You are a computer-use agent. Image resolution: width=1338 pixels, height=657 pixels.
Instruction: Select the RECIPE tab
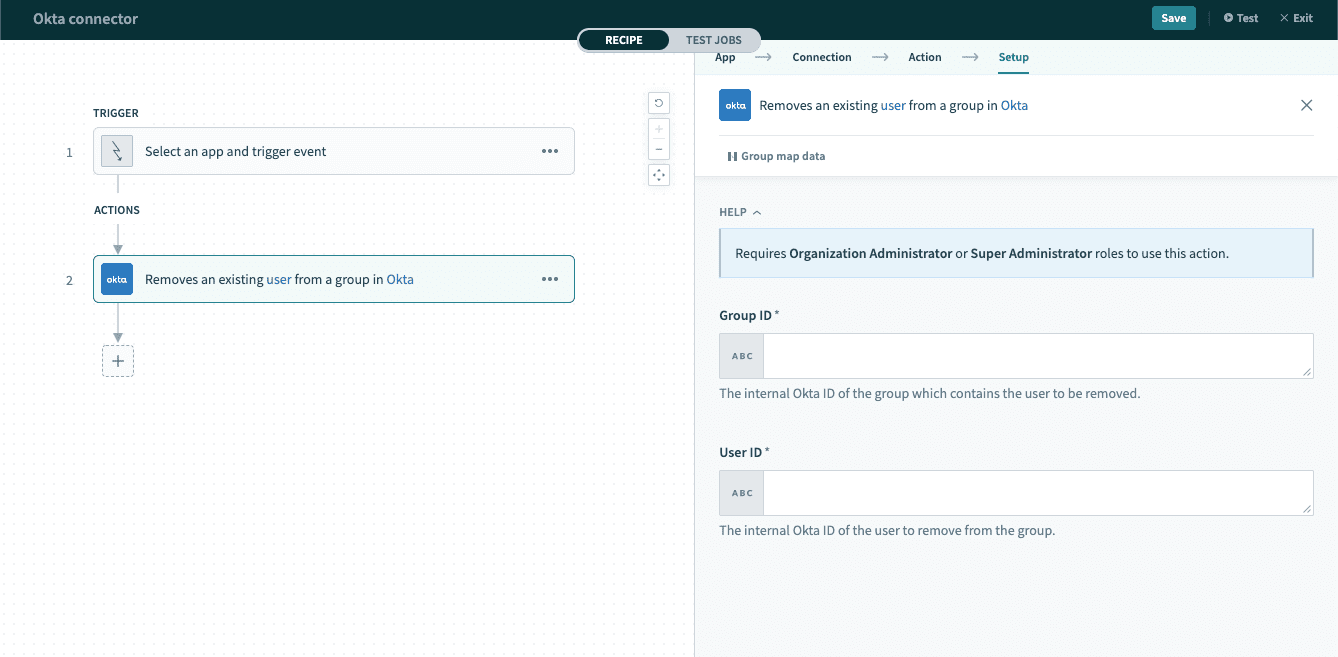click(x=623, y=40)
